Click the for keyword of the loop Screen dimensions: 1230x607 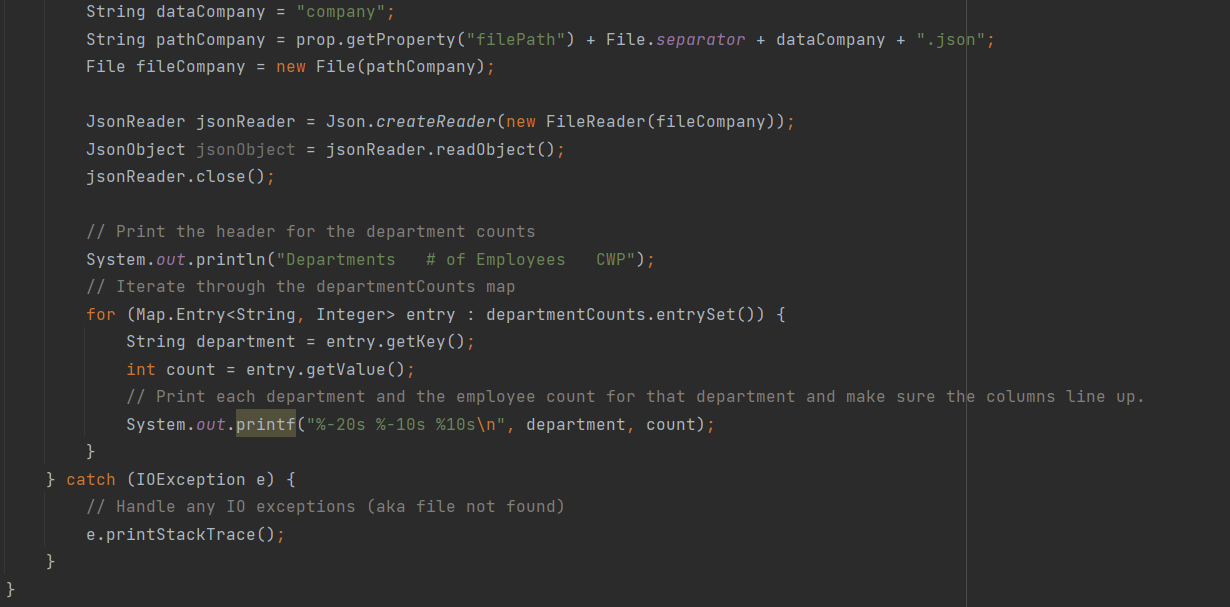tap(101, 315)
